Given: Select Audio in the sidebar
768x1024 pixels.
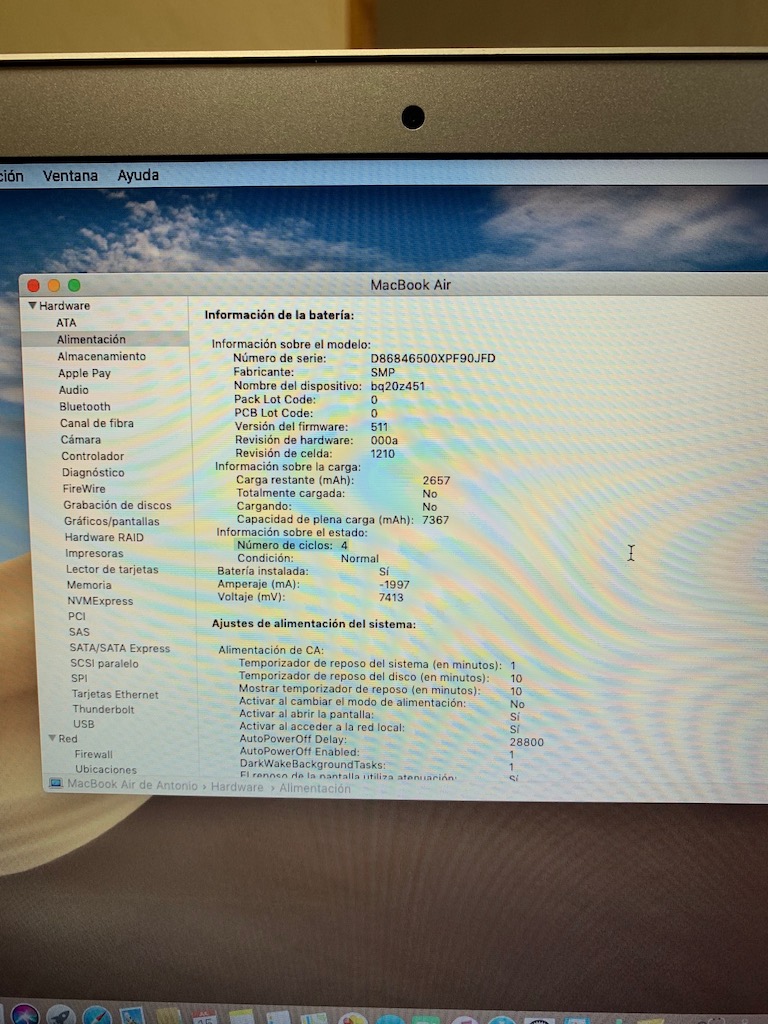Looking at the screenshot, I should coord(73,390).
